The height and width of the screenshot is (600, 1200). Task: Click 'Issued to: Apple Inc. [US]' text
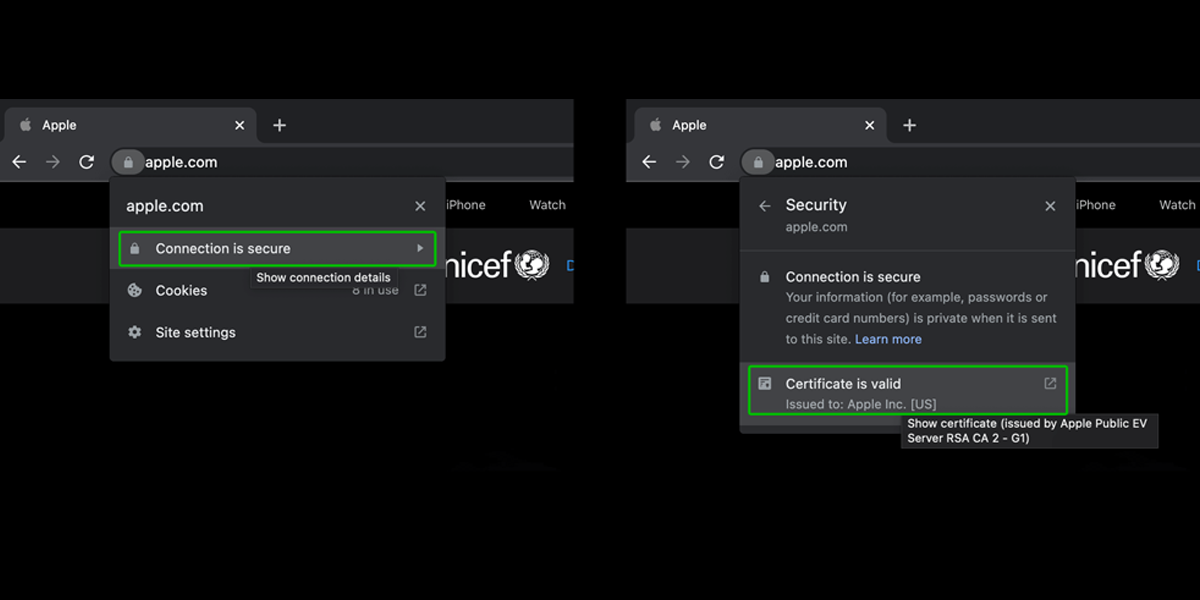[x=861, y=404]
